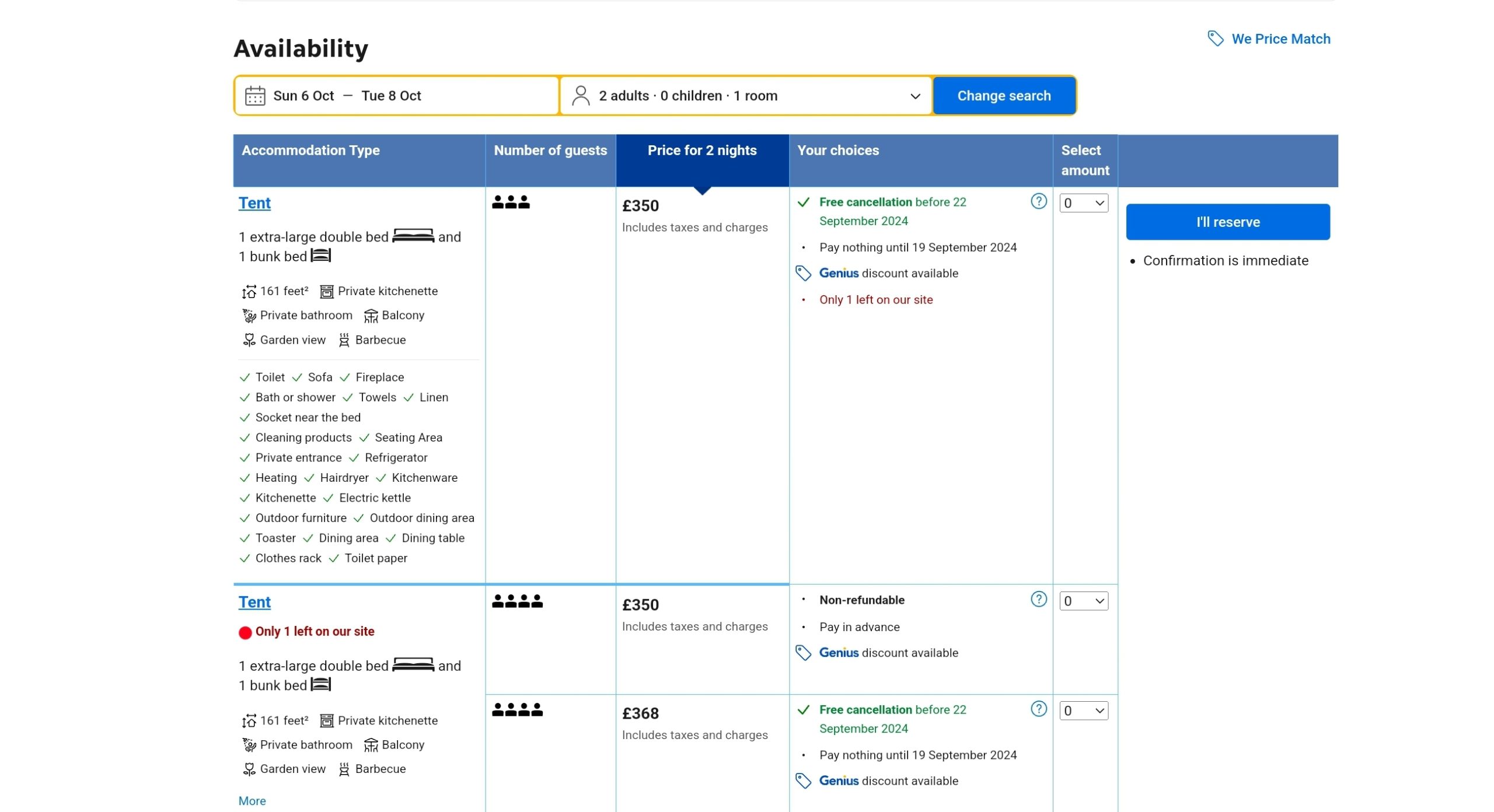Click the £368 price text
Image resolution: width=1494 pixels, height=812 pixels.
tap(640, 713)
